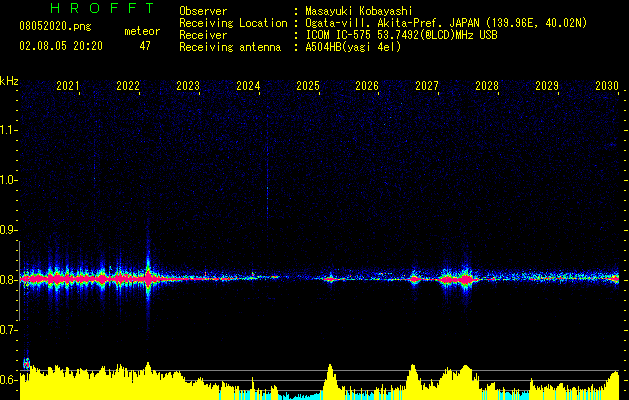629x400 pixels.
Task: Click the meteor count 47
Action: (145, 46)
